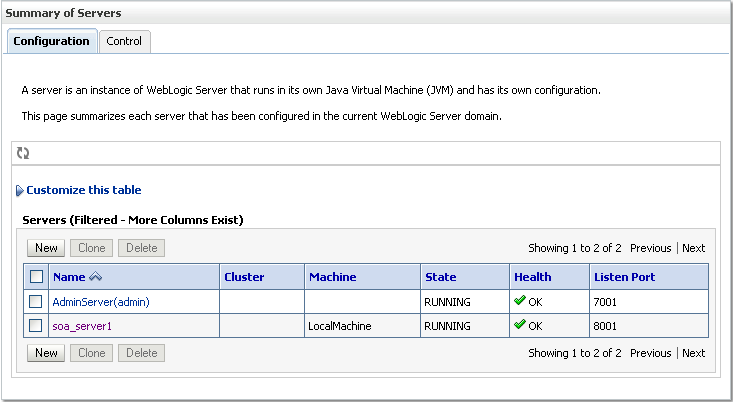This screenshot has height=402, width=733.
Task: Check the AdminServer(admin) row checkbox
Action: coord(36,302)
